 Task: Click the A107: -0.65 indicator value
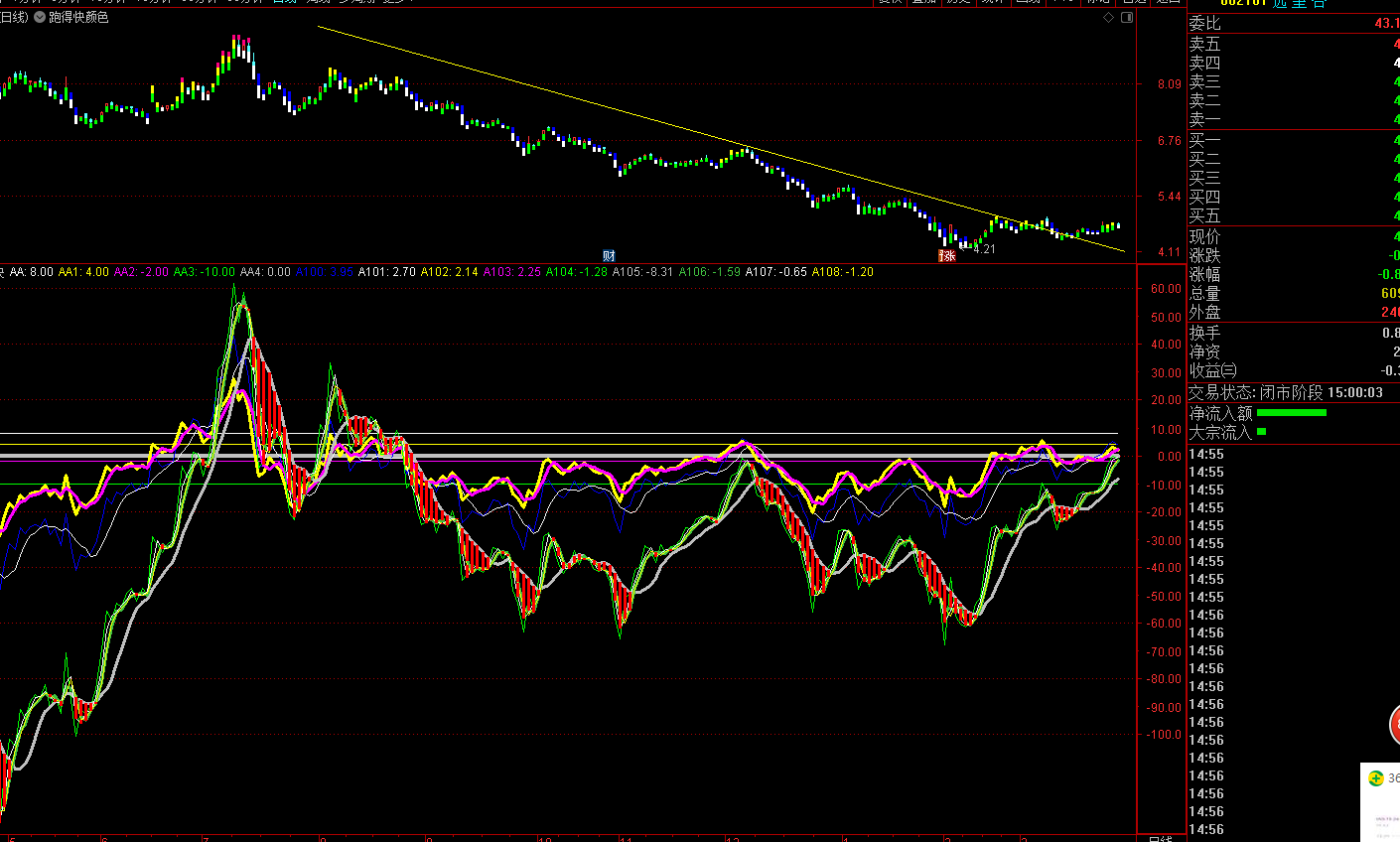pyautogui.click(x=776, y=271)
